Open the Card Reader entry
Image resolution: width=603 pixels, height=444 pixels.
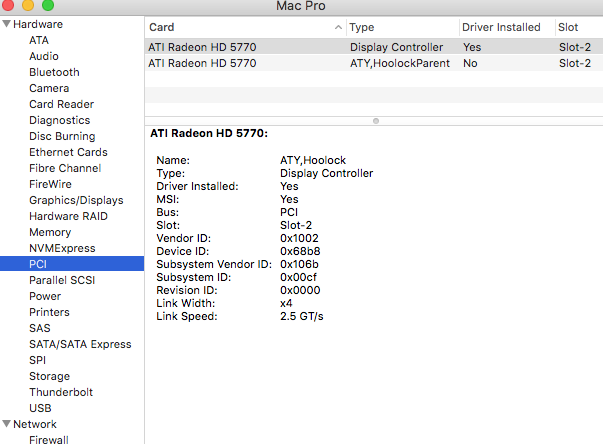pyautogui.click(x=62, y=104)
